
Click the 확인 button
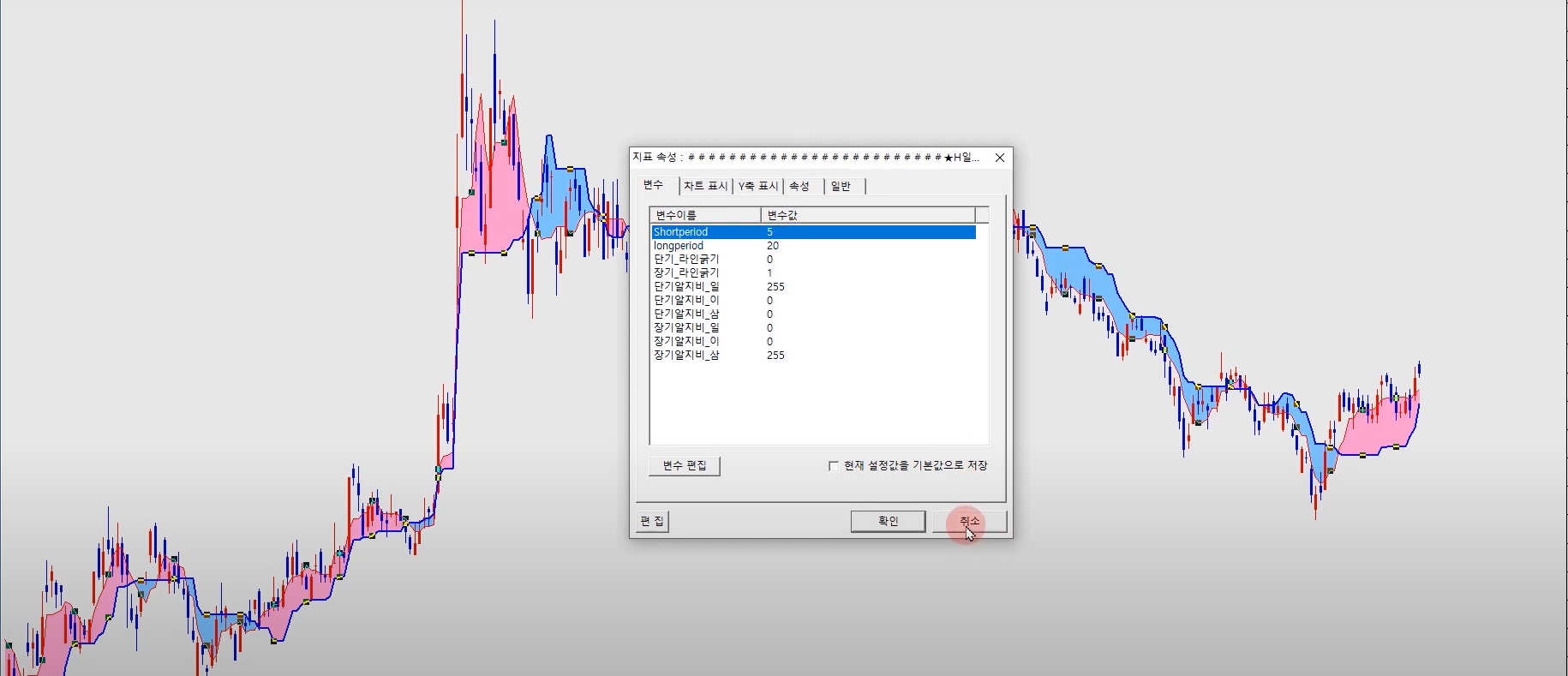tap(888, 521)
